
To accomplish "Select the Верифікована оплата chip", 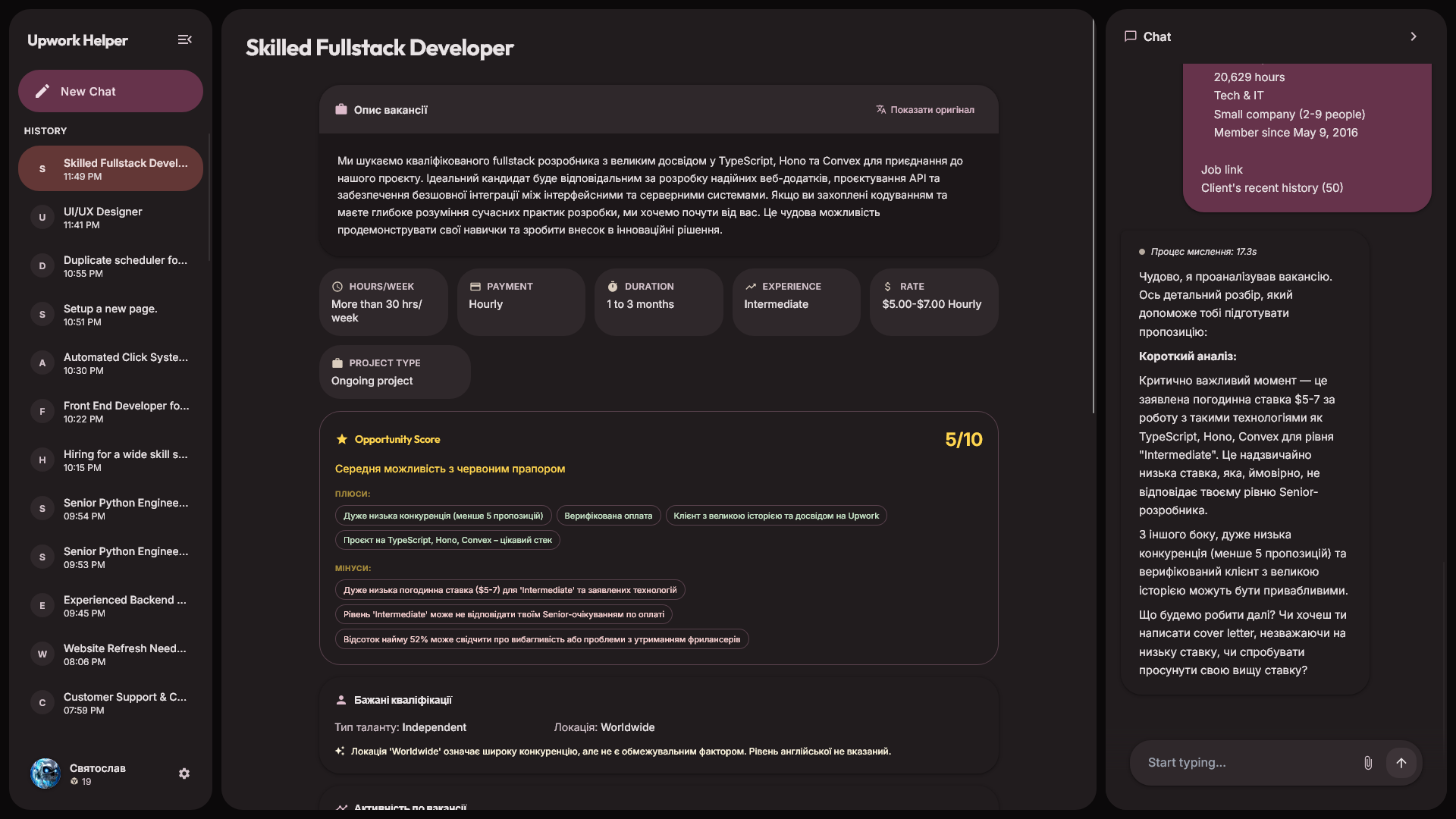I will (608, 516).
